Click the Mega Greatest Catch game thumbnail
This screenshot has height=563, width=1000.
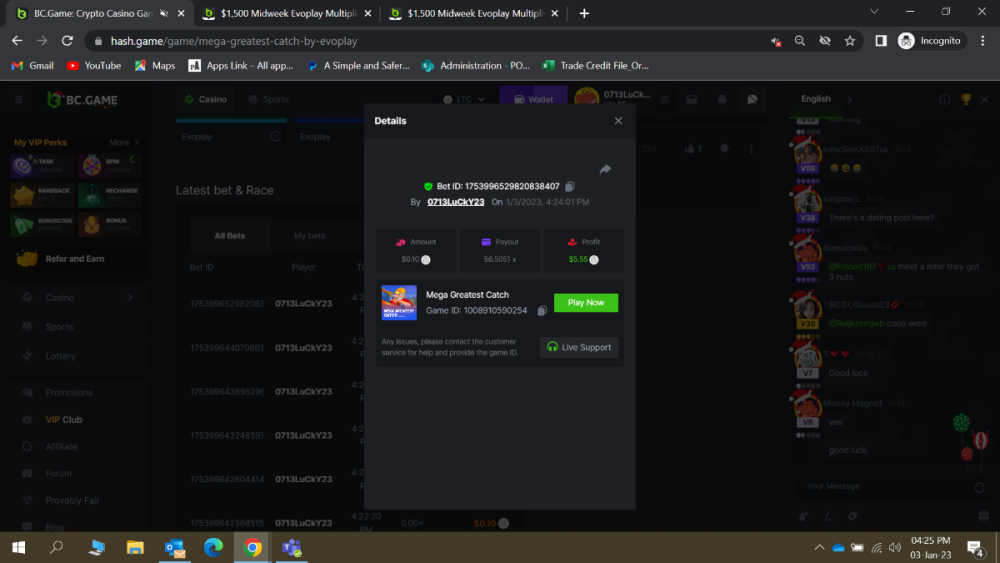(x=399, y=303)
